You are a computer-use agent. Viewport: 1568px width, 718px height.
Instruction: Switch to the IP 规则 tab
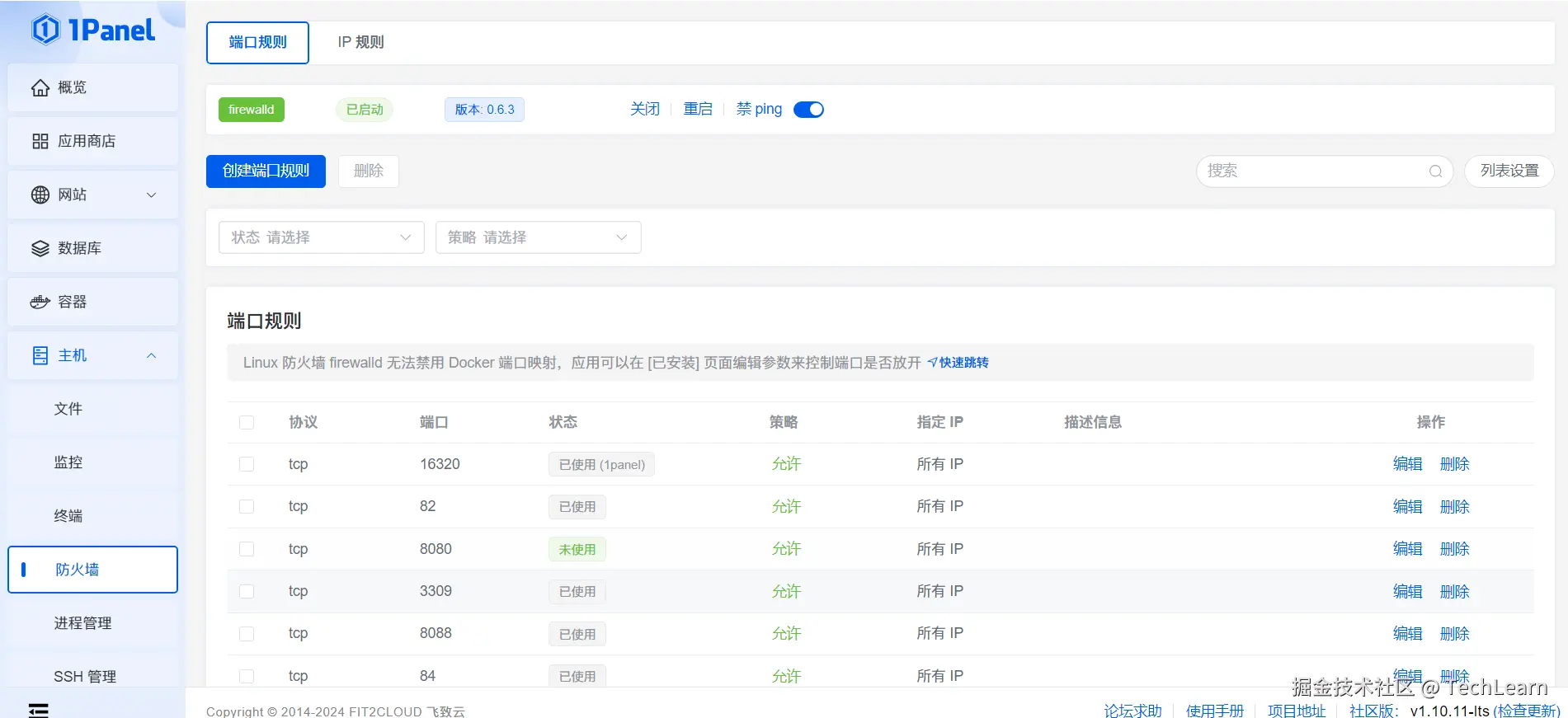[x=360, y=42]
